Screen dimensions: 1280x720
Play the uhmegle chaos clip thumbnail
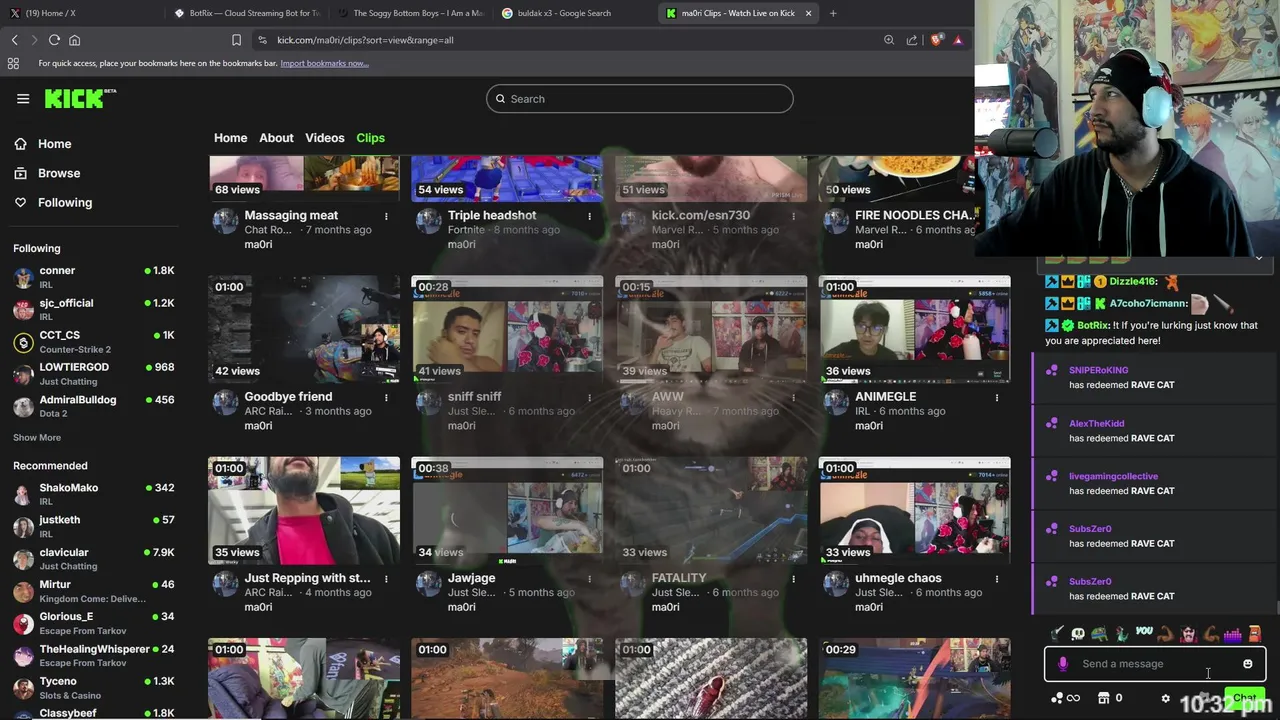(914, 511)
